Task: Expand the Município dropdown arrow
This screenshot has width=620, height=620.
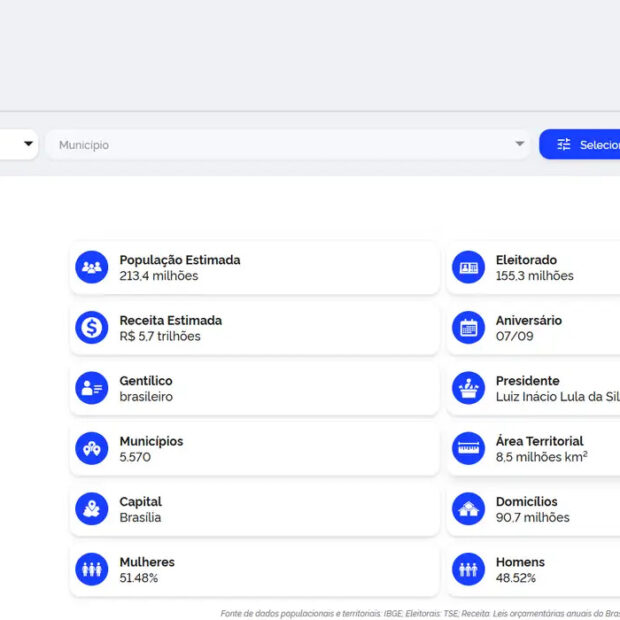Action: click(x=519, y=145)
